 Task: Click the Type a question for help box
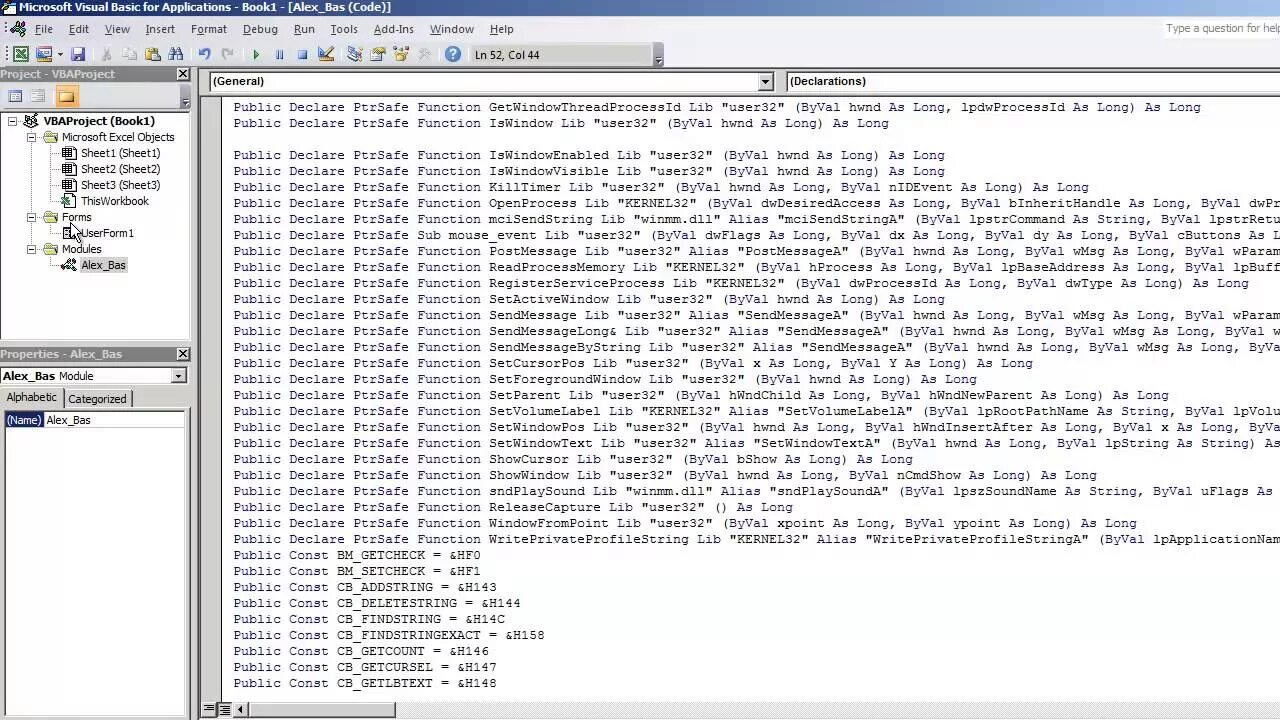pyautogui.click(x=1222, y=28)
